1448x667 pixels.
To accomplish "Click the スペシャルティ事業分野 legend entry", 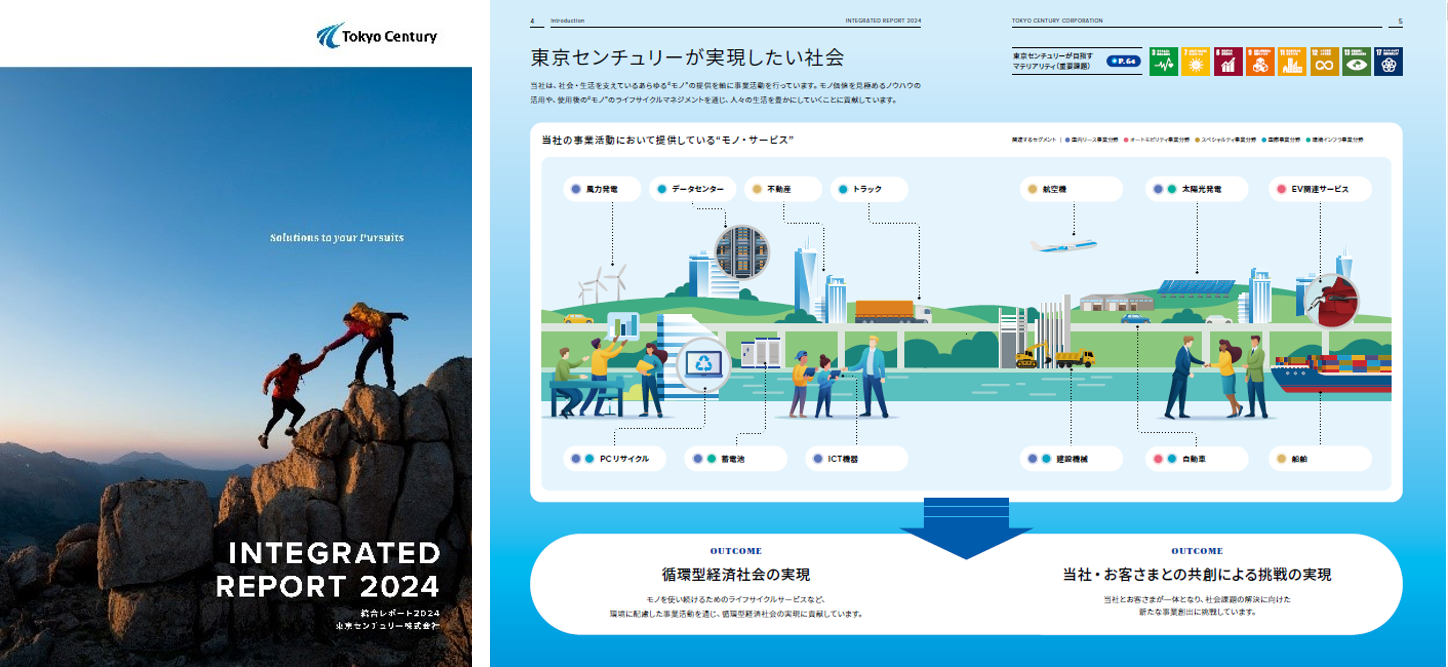I will (x=1226, y=141).
